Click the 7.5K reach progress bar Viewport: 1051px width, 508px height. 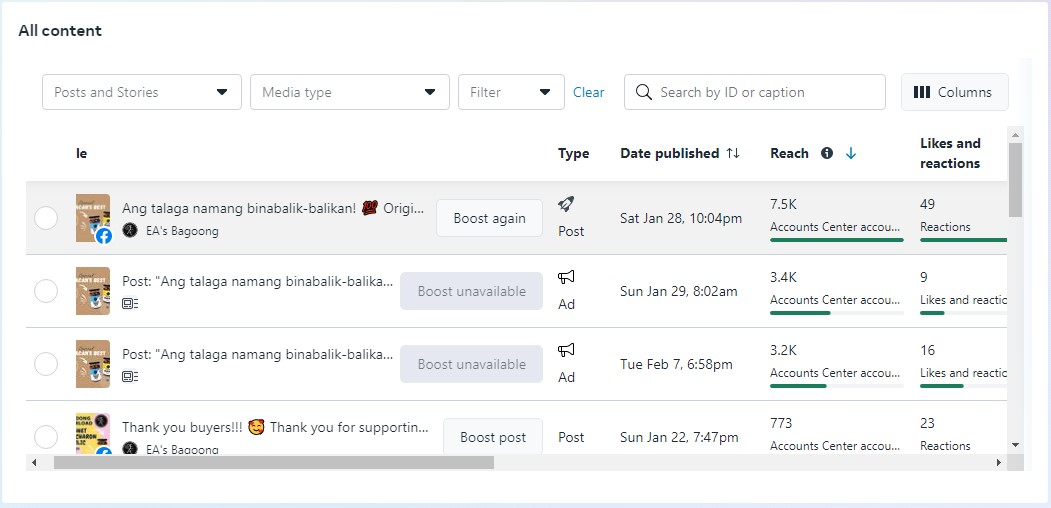coord(837,239)
